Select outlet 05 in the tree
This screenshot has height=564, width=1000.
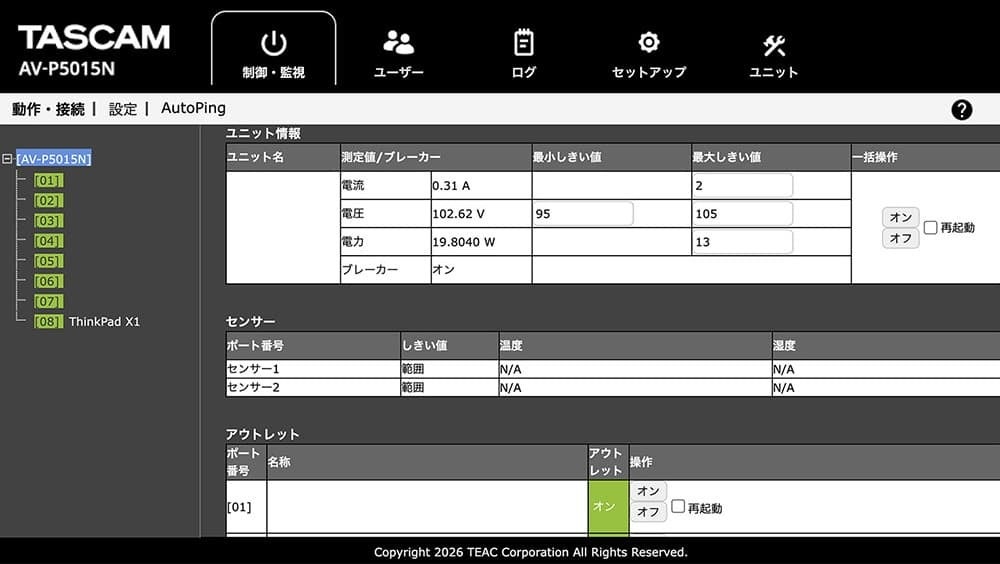48,261
